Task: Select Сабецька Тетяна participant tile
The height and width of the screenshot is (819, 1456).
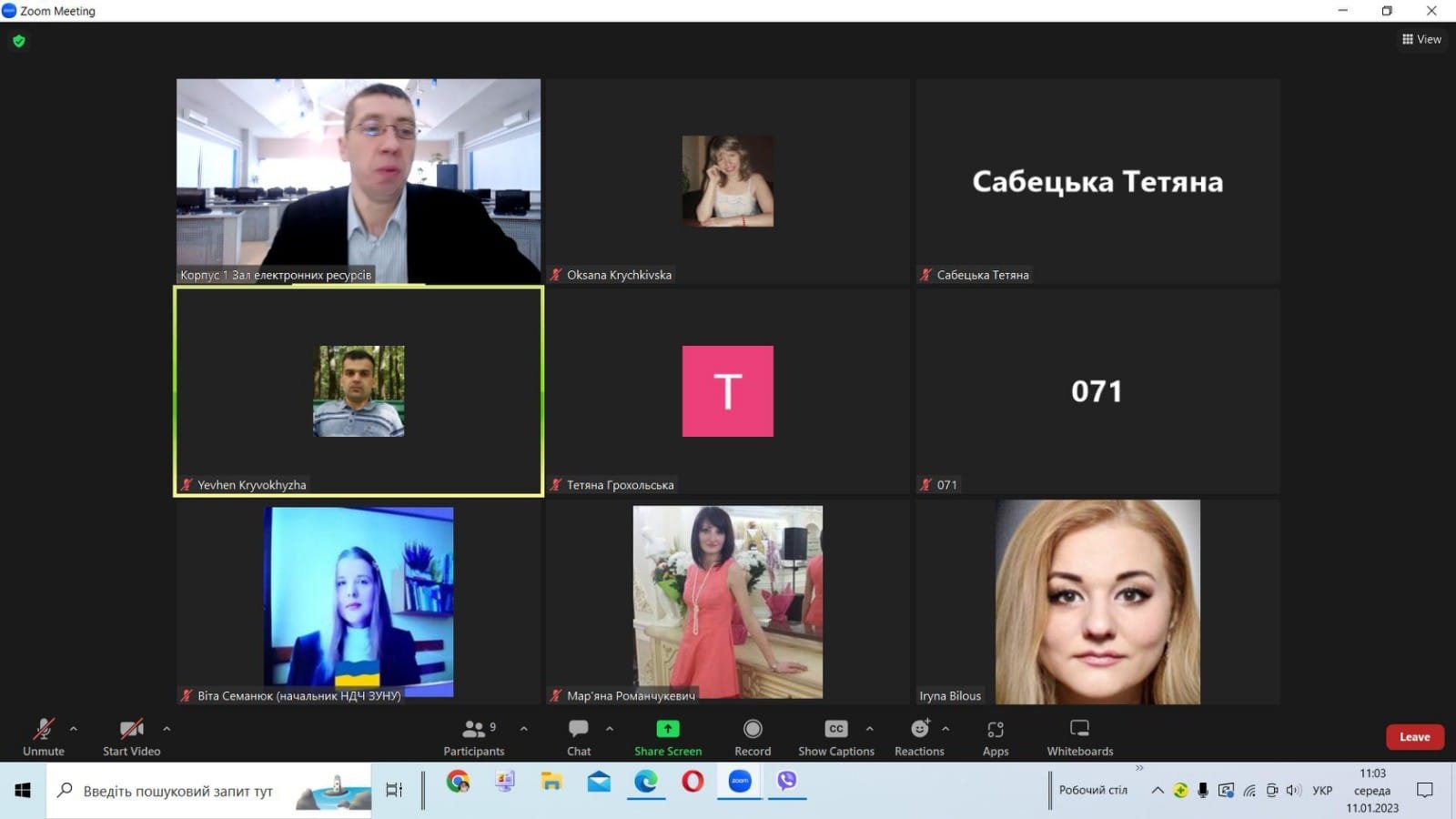Action: click(x=1097, y=181)
